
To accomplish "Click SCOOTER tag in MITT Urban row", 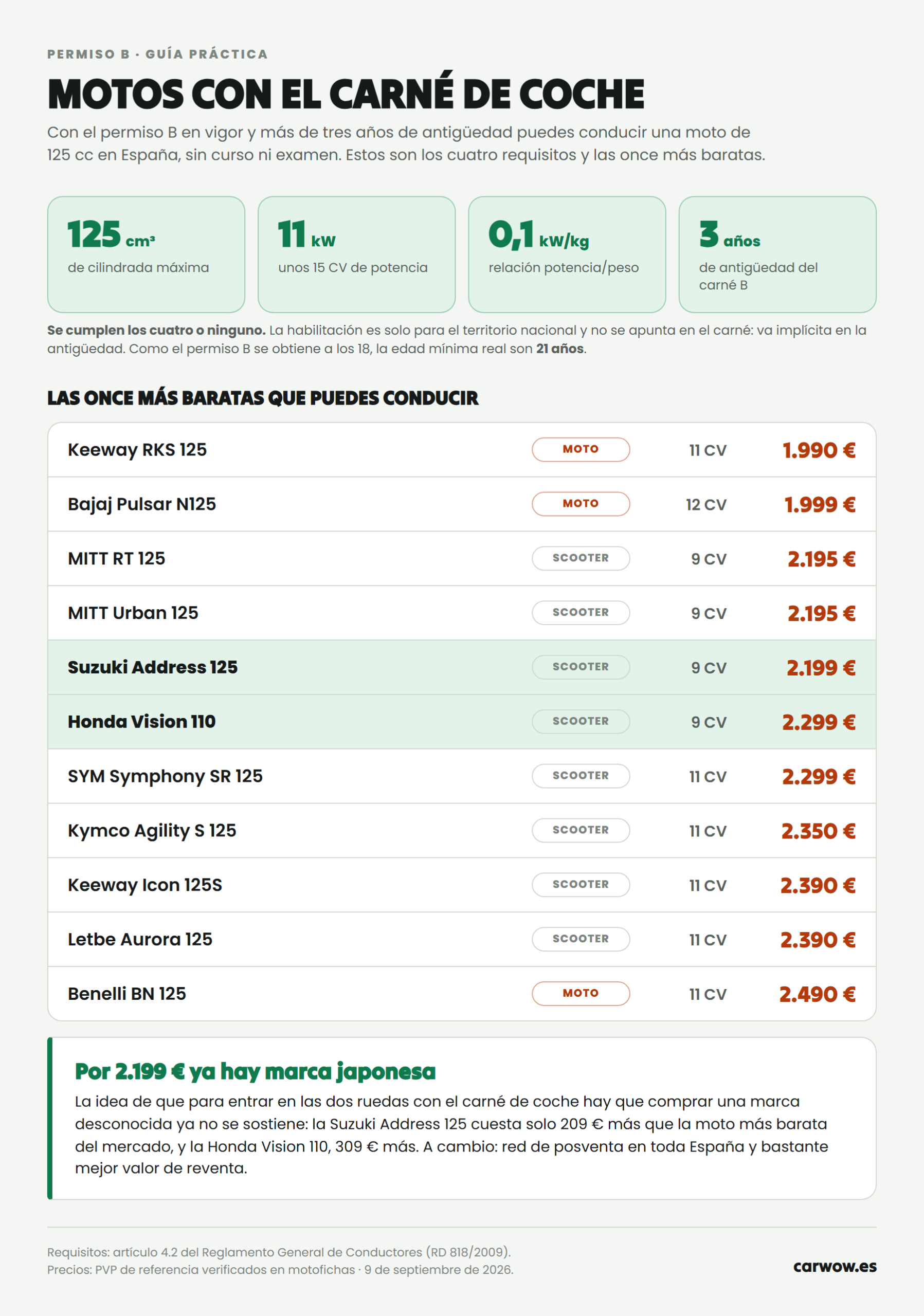I will point(581,613).
